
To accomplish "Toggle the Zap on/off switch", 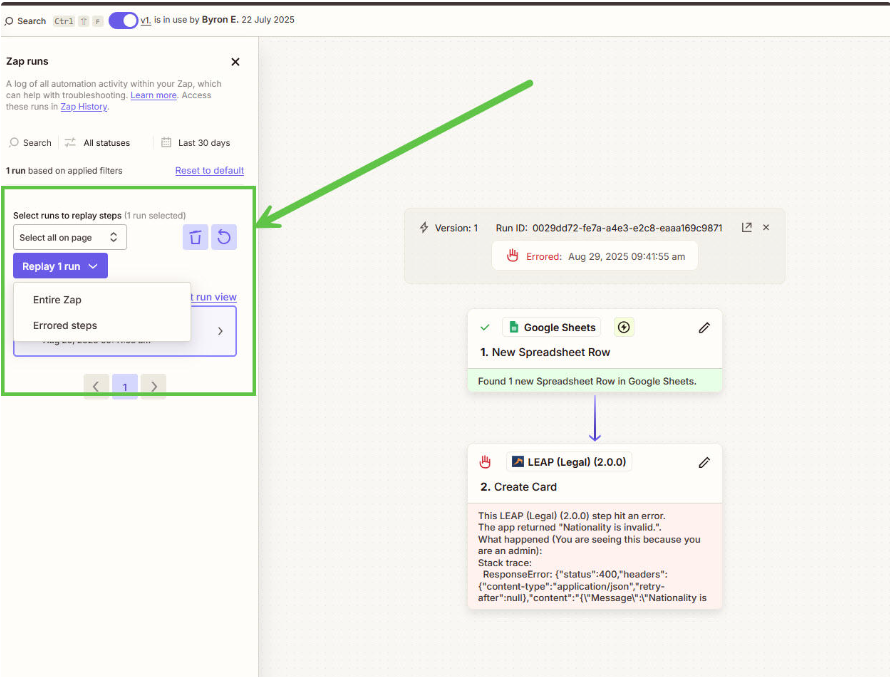I will [123, 20].
